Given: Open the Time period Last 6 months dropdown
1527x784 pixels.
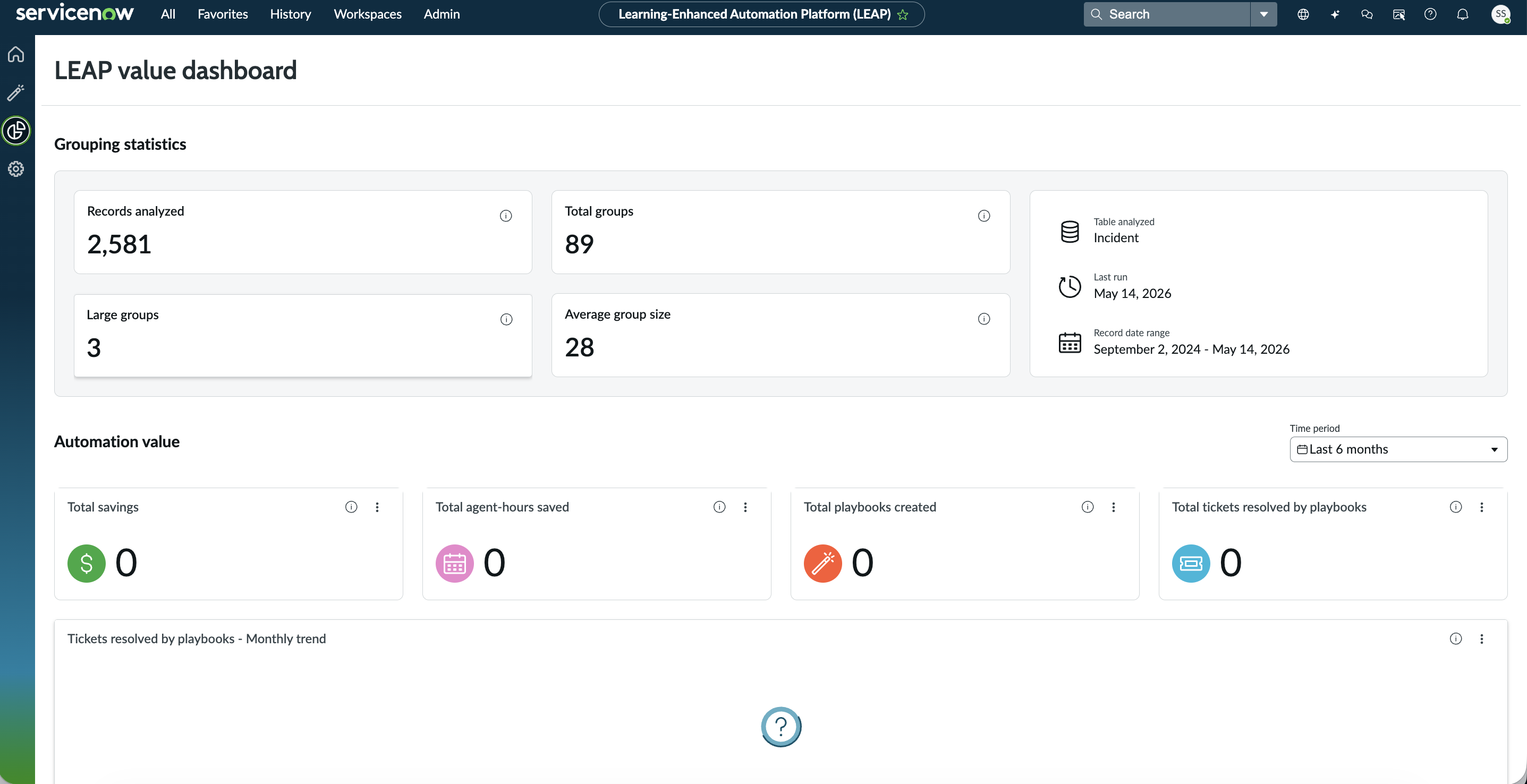Looking at the screenshot, I should 1398,449.
